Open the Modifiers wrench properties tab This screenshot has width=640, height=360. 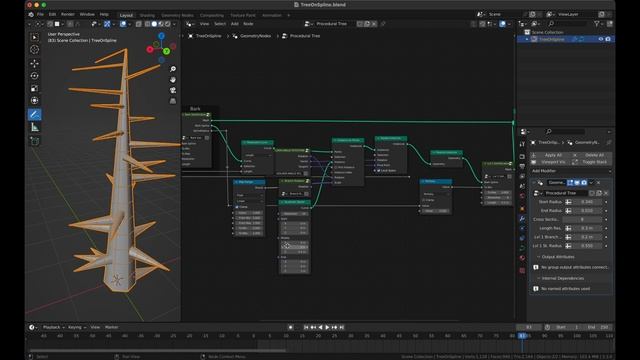click(522, 219)
